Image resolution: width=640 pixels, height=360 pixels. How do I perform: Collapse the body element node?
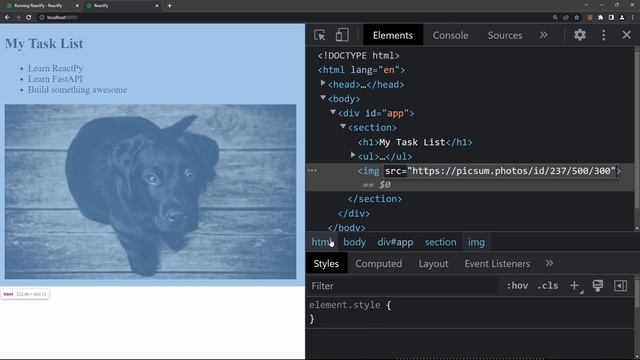323,98
